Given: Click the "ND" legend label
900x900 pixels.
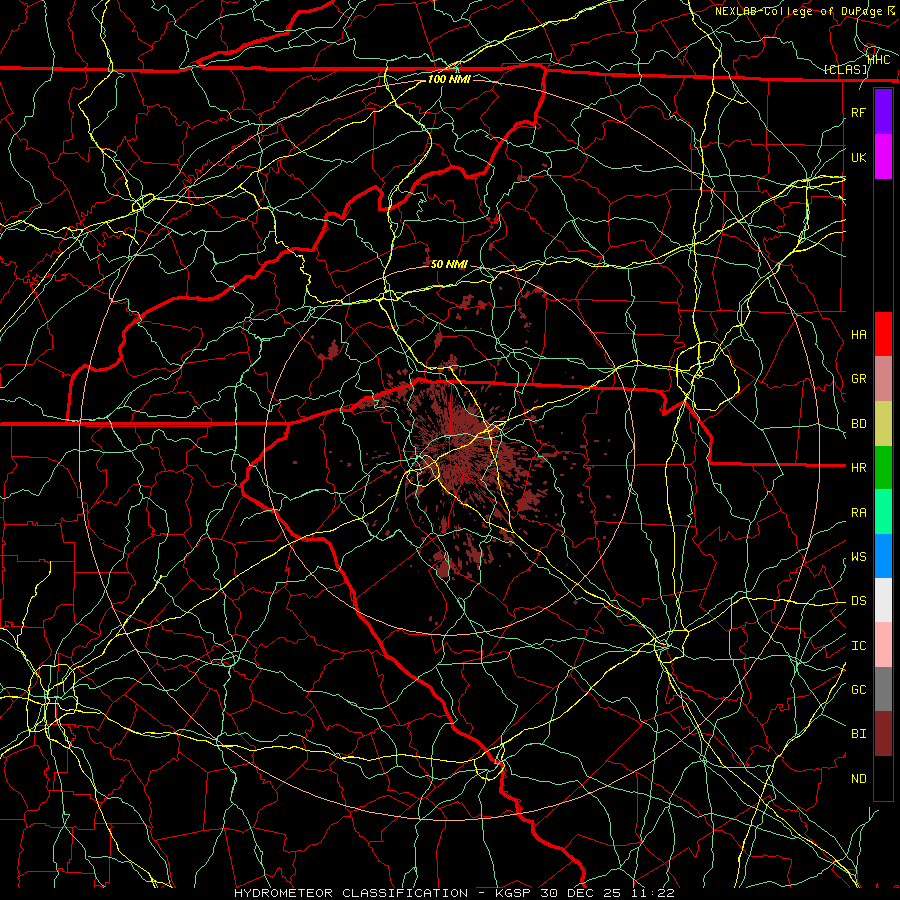Looking at the screenshot, I should 858,779.
